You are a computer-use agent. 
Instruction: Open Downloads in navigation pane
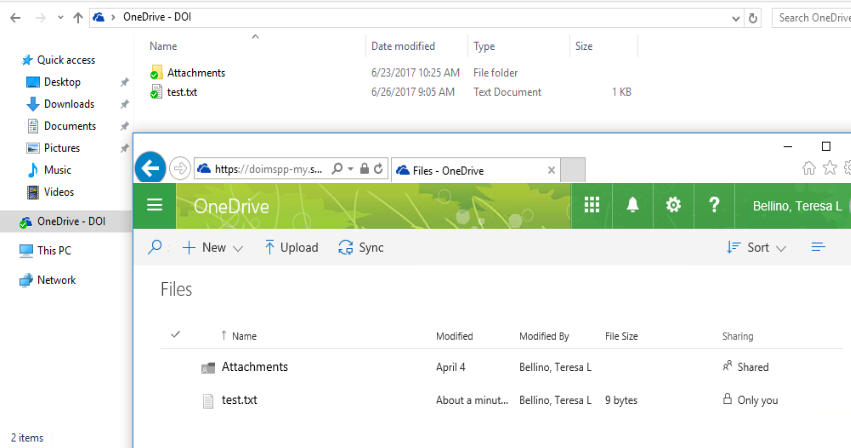pos(69,104)
